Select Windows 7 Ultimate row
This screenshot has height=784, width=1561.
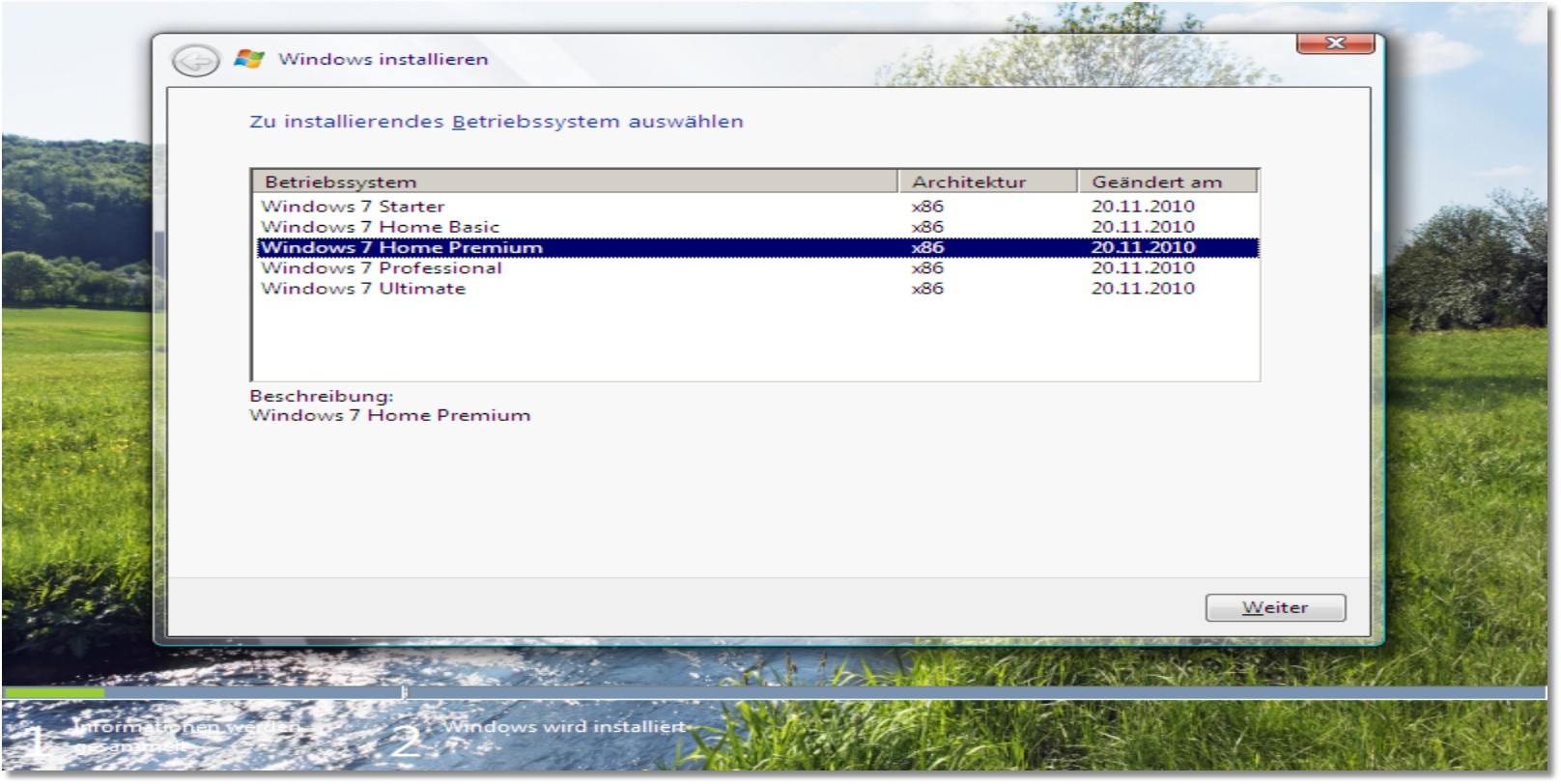(757, 289)
